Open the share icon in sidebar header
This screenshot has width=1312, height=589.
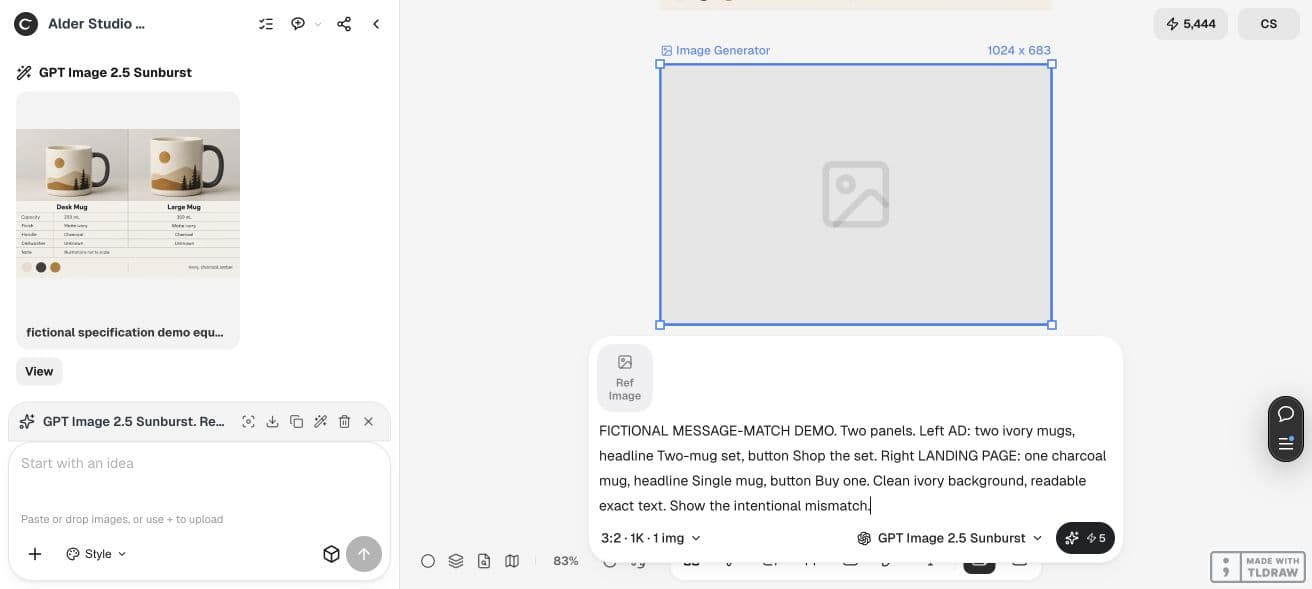pyautogui.click(x=344, y=24)
